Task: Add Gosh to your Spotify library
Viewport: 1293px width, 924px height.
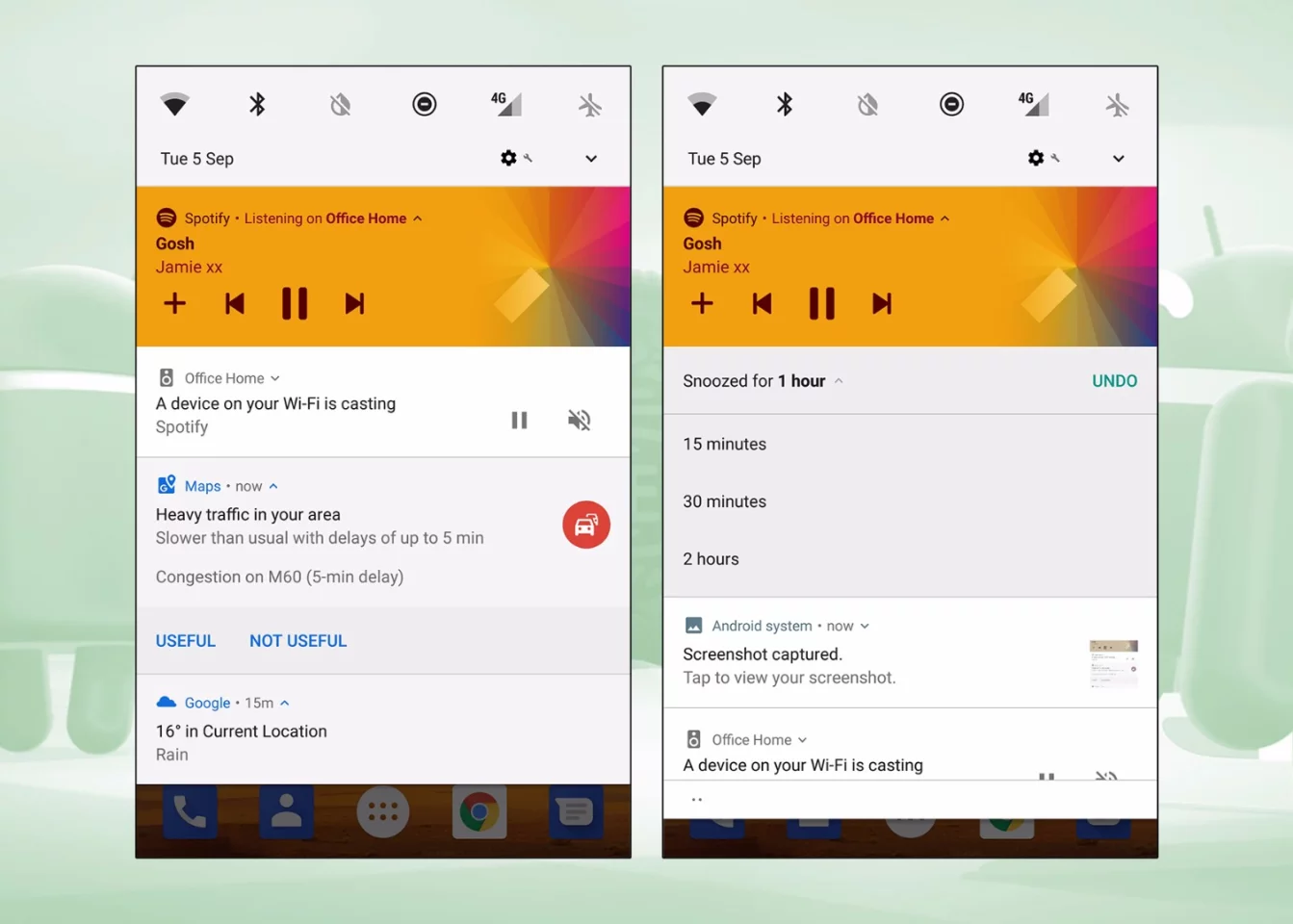Action: tap(174, 303)
